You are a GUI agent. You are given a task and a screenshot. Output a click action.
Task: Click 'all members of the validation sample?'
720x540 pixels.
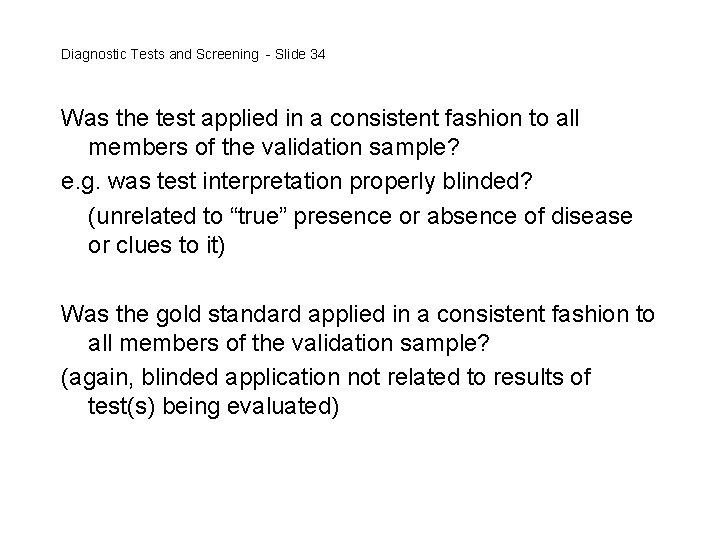(x=289, y=343)
